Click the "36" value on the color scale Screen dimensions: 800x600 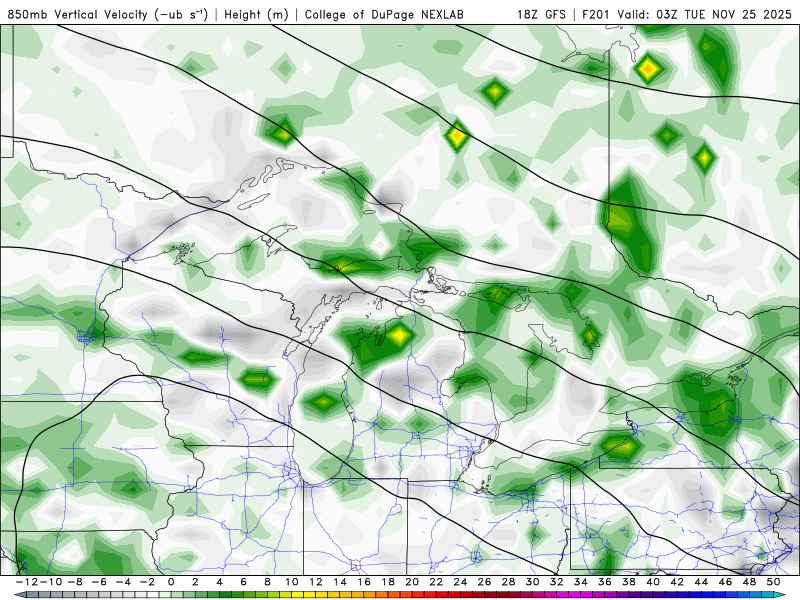pyautogui.click(x=605, y=582)
